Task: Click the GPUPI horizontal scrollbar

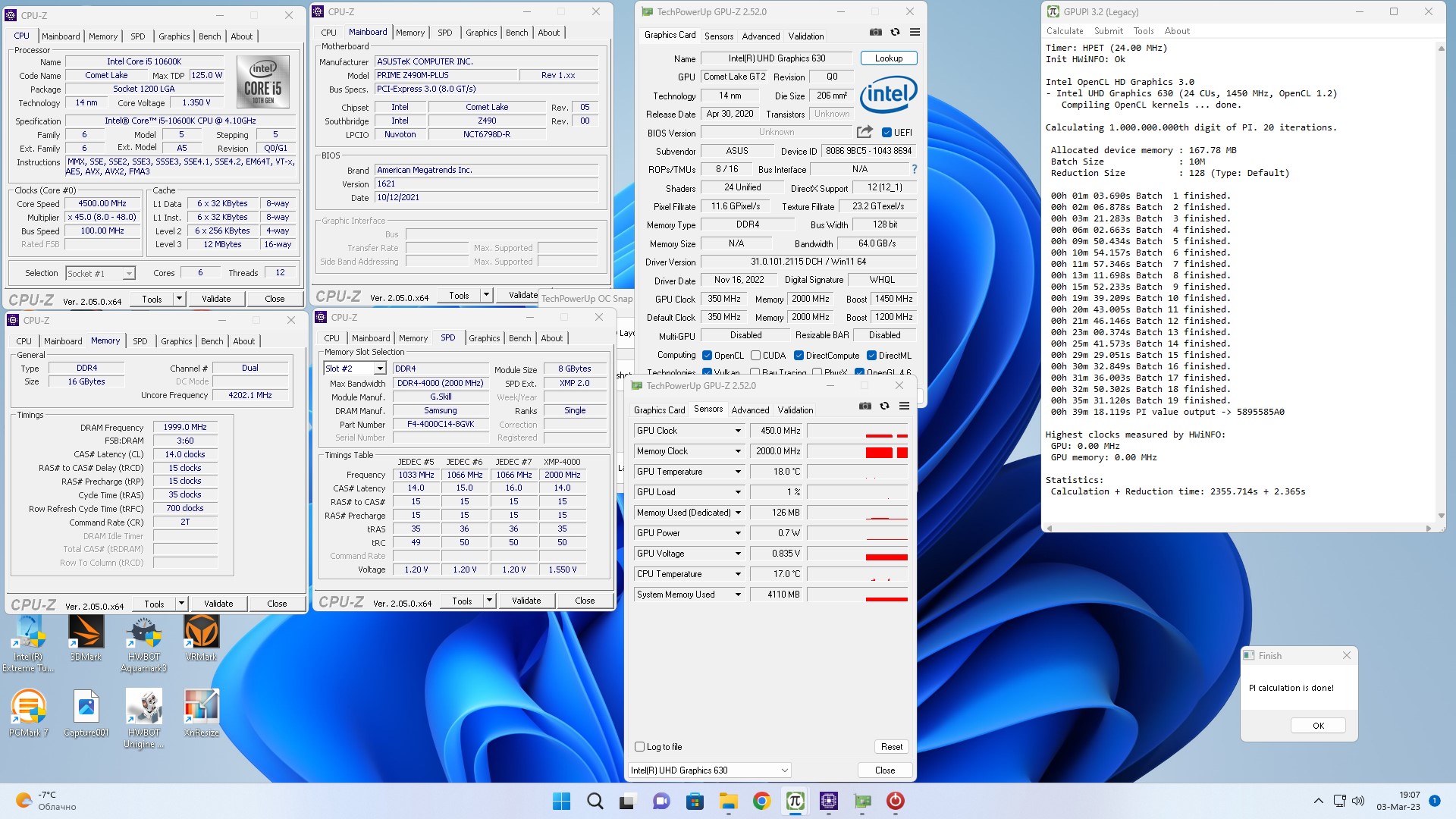Action: 1239,528
